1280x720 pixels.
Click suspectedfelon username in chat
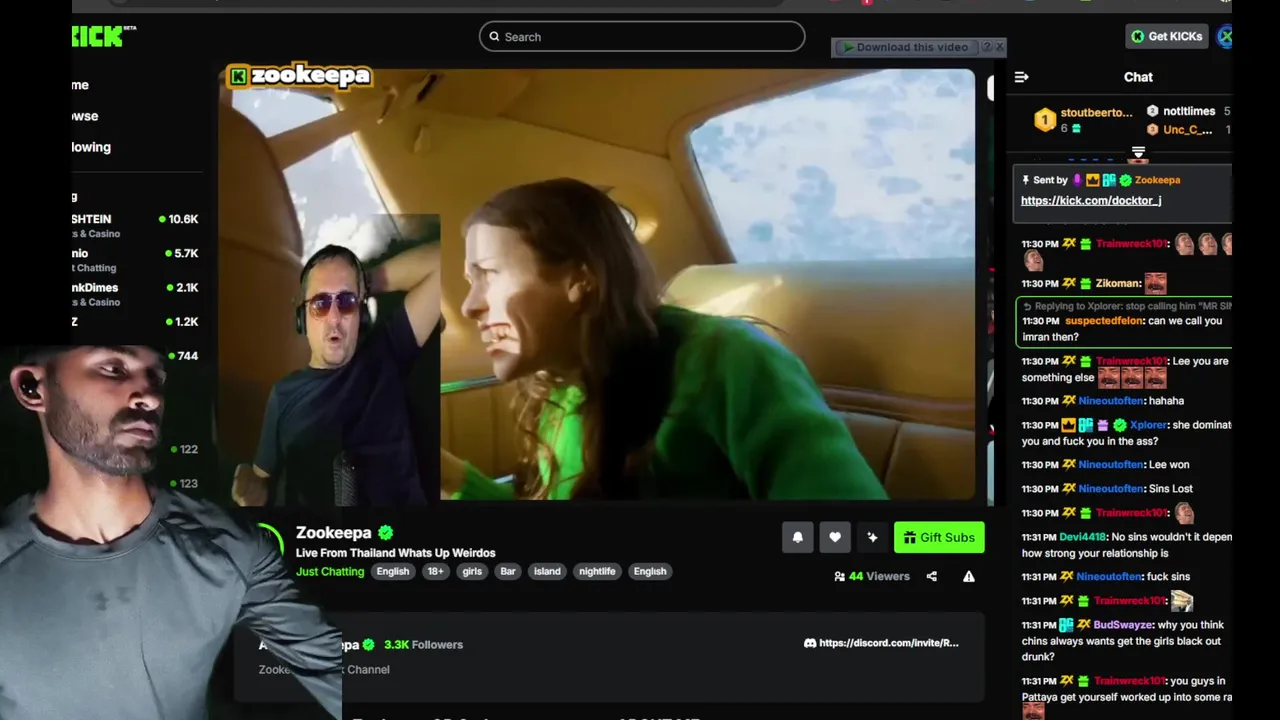tap(1104, 321)
